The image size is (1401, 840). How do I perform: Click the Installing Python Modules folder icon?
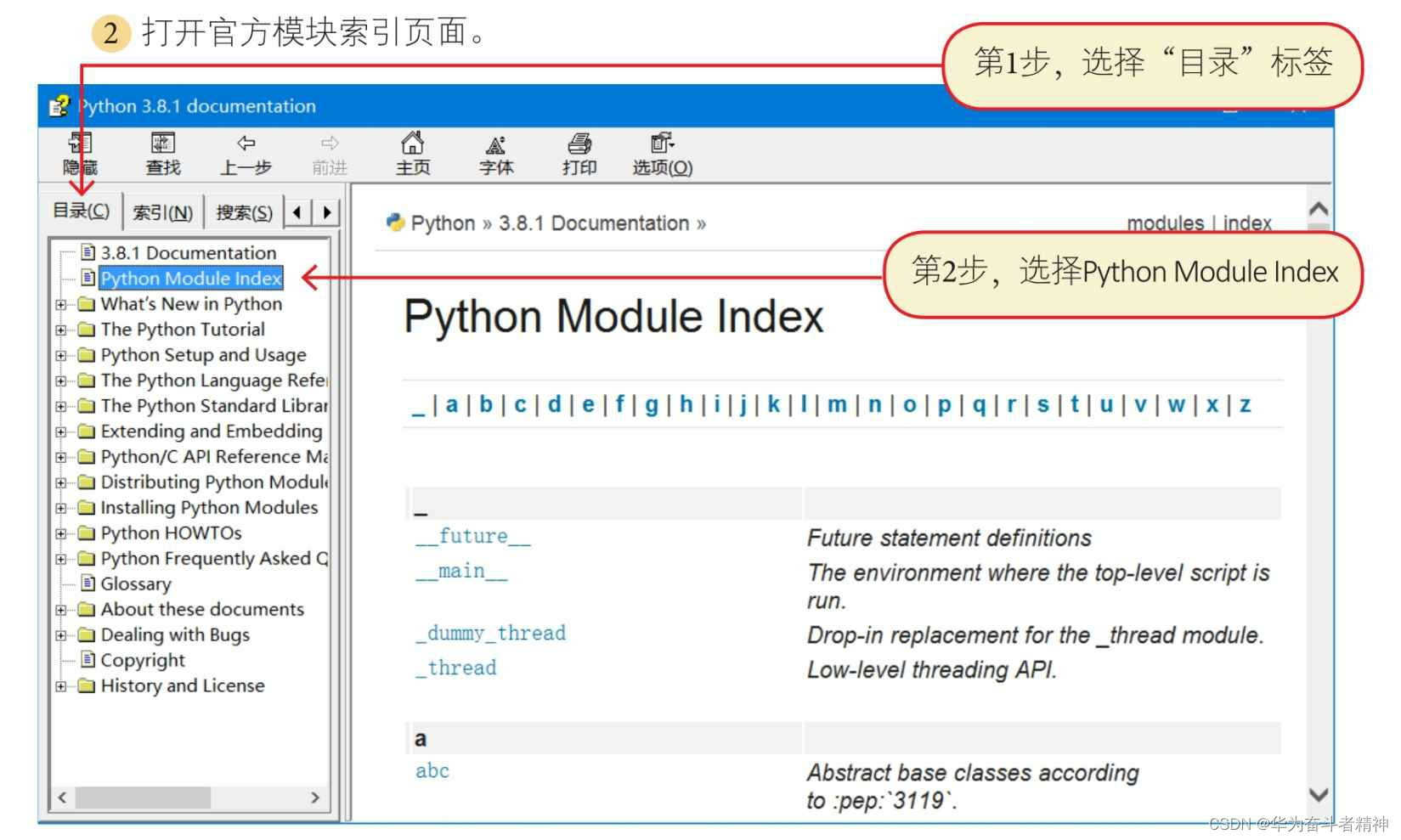(x=87, y=507)
